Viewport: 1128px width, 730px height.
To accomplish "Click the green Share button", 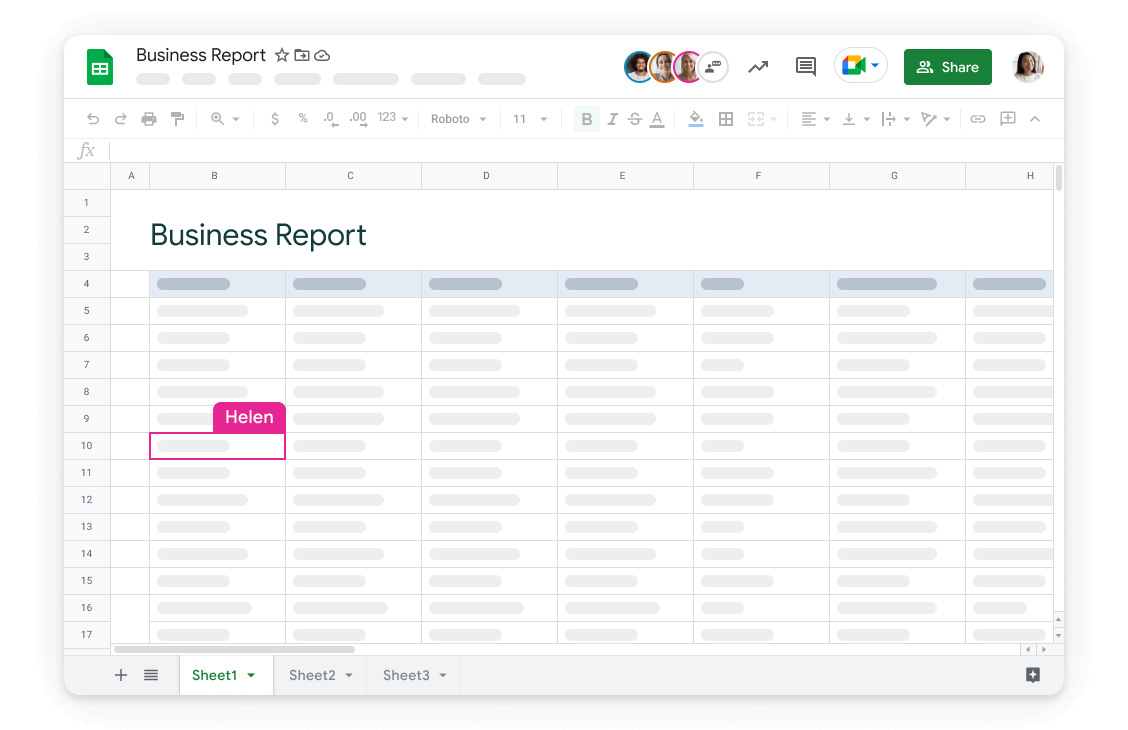I will pos(946,67).
